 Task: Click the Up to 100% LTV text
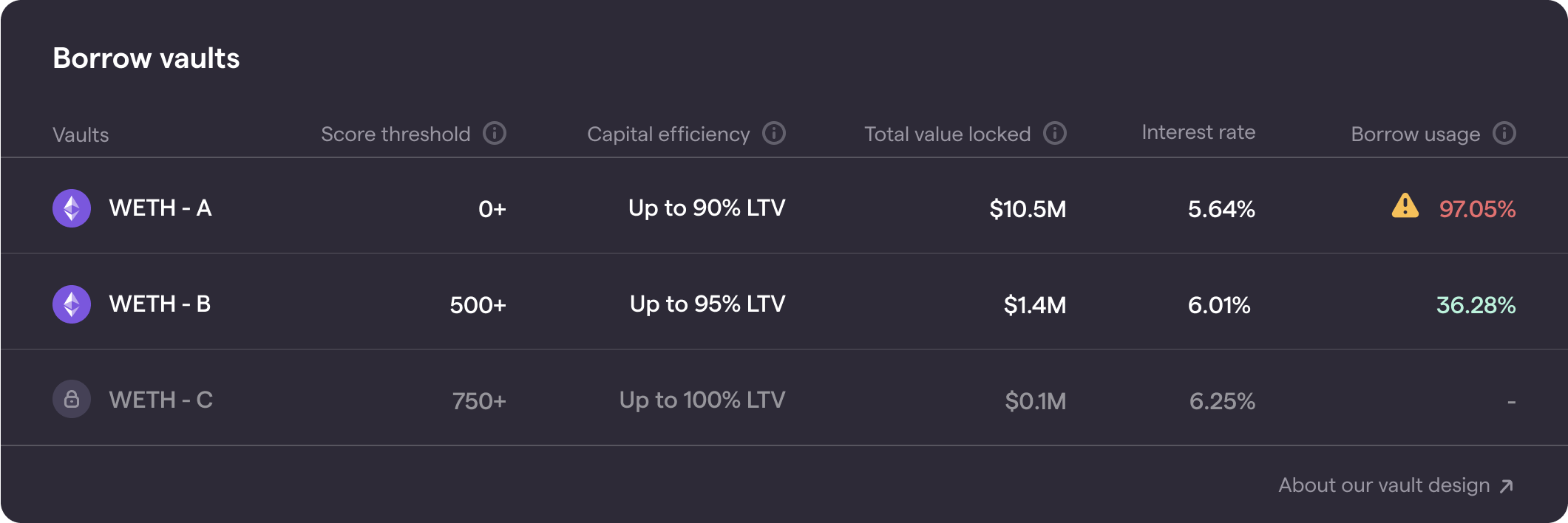tap(703, 400)
